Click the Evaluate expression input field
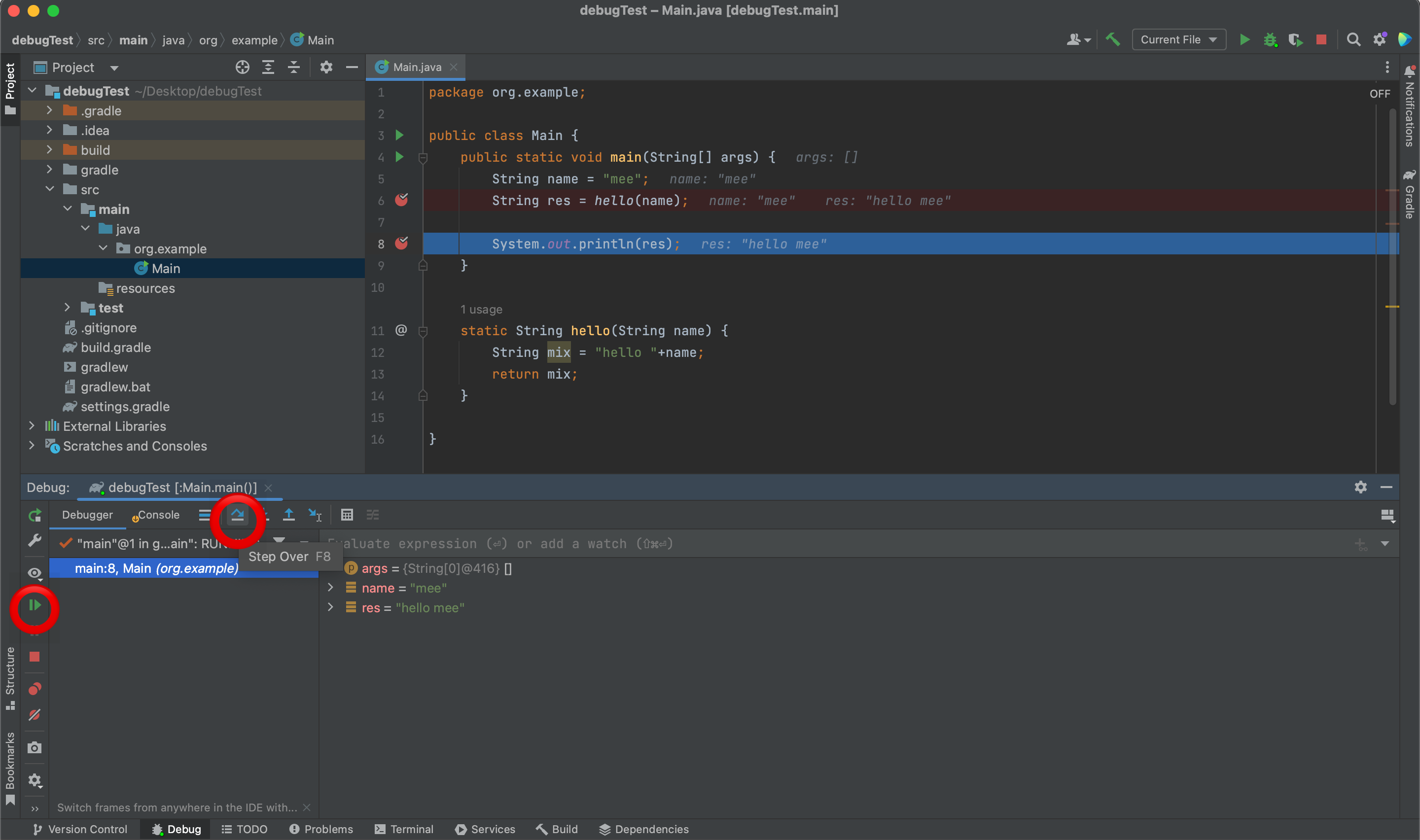The image size is (1420, 840). [792, 543]
